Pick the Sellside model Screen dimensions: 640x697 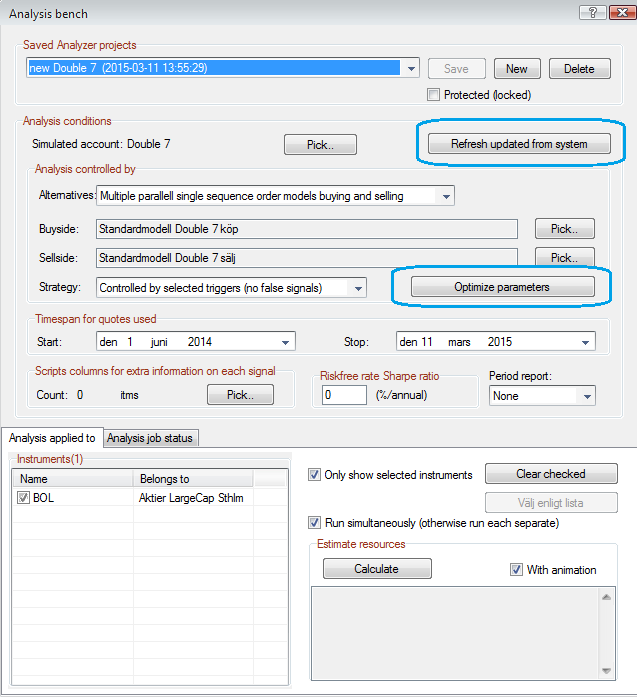[564, 257]
